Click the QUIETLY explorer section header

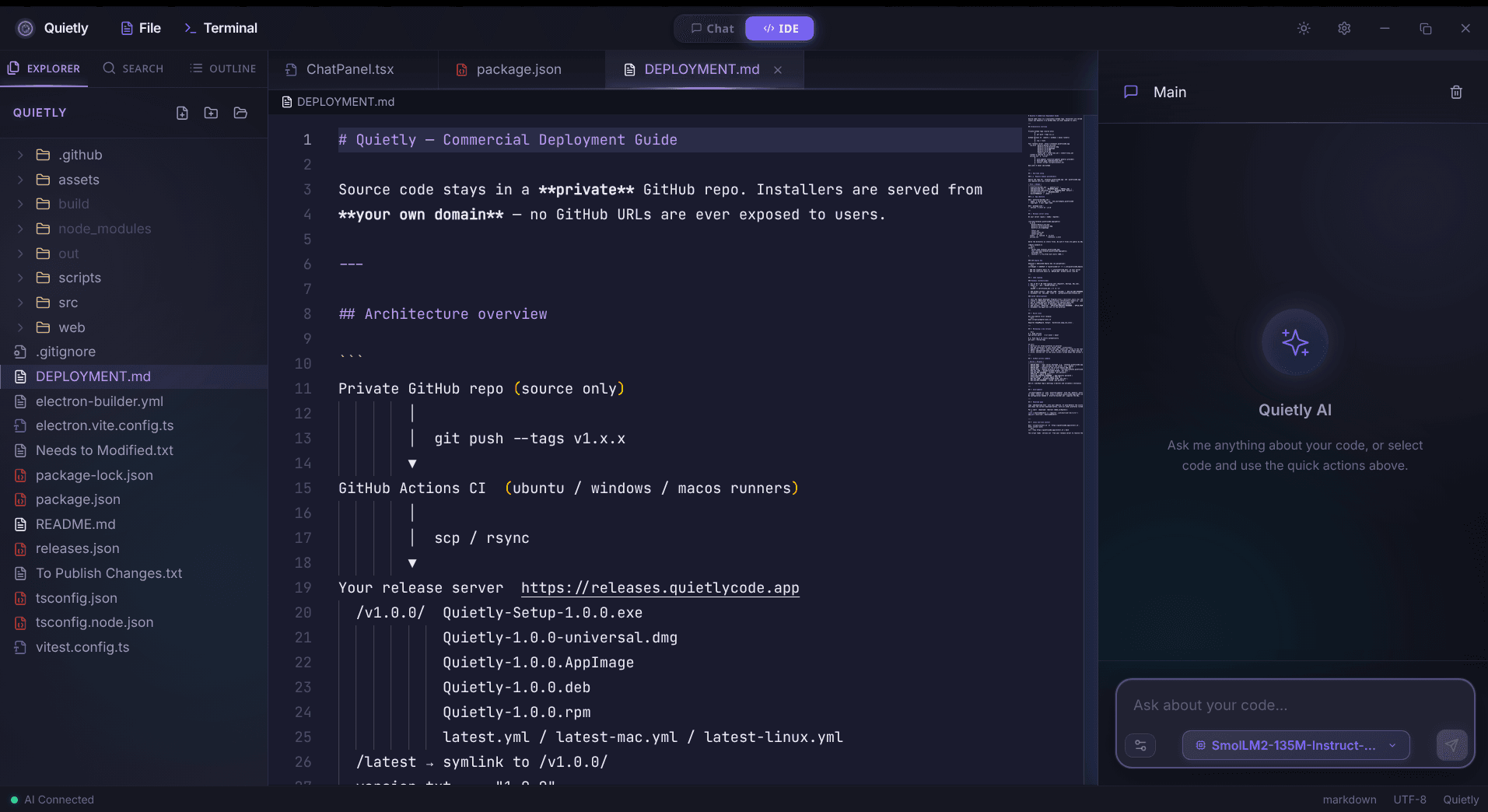[40, 113]
